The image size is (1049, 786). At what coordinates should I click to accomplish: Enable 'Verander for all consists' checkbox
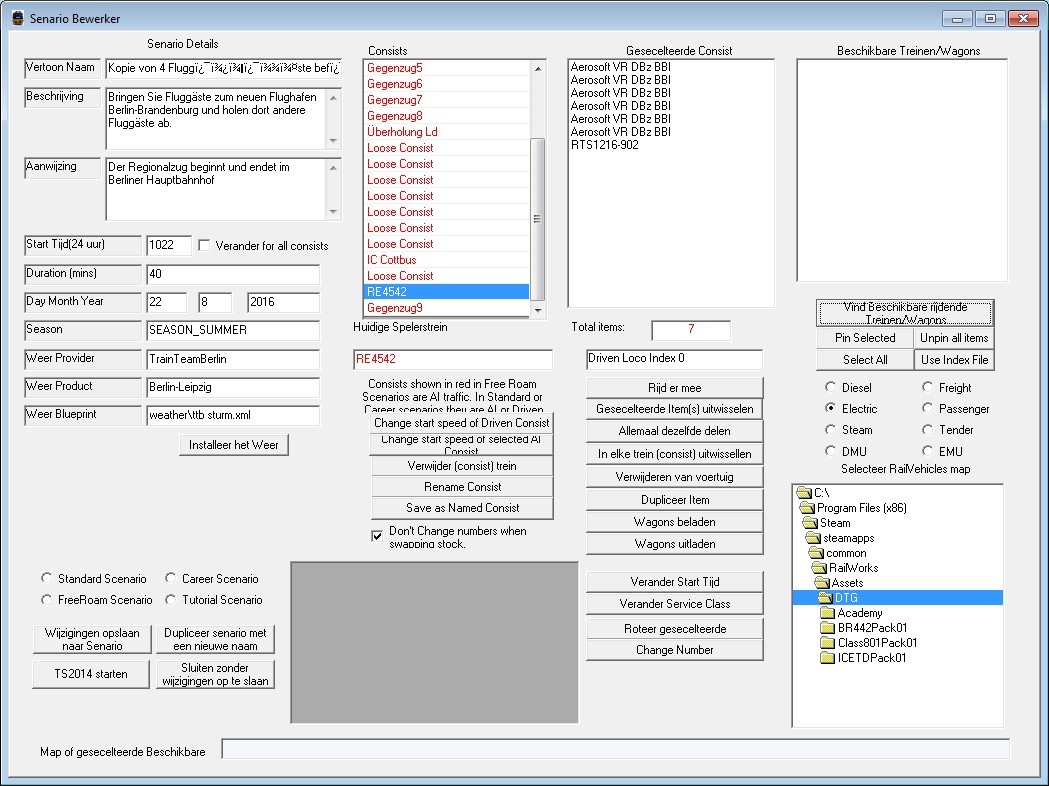pos(205,246)
